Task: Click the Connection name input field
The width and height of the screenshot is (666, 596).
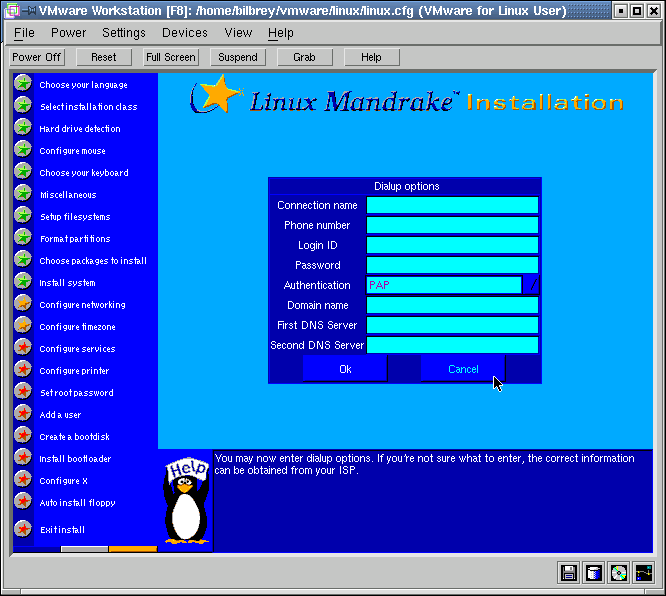Action: 452,205
